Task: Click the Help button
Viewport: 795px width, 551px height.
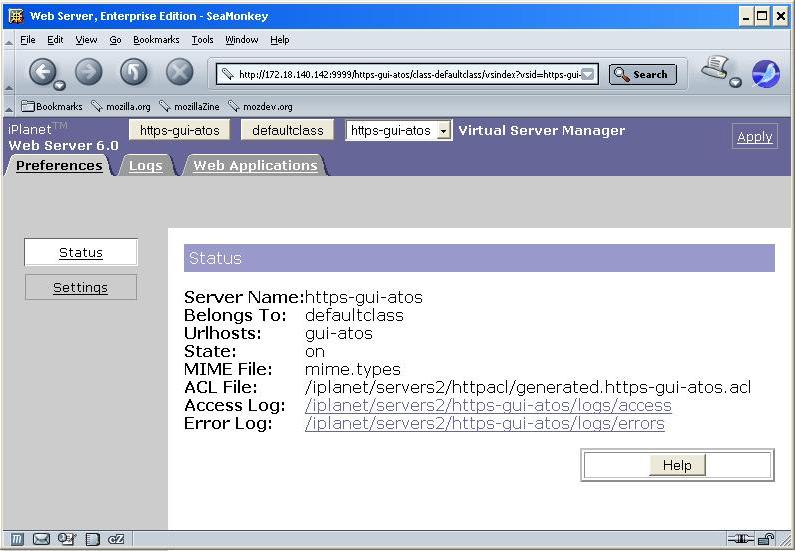Action: pos(677,465)
